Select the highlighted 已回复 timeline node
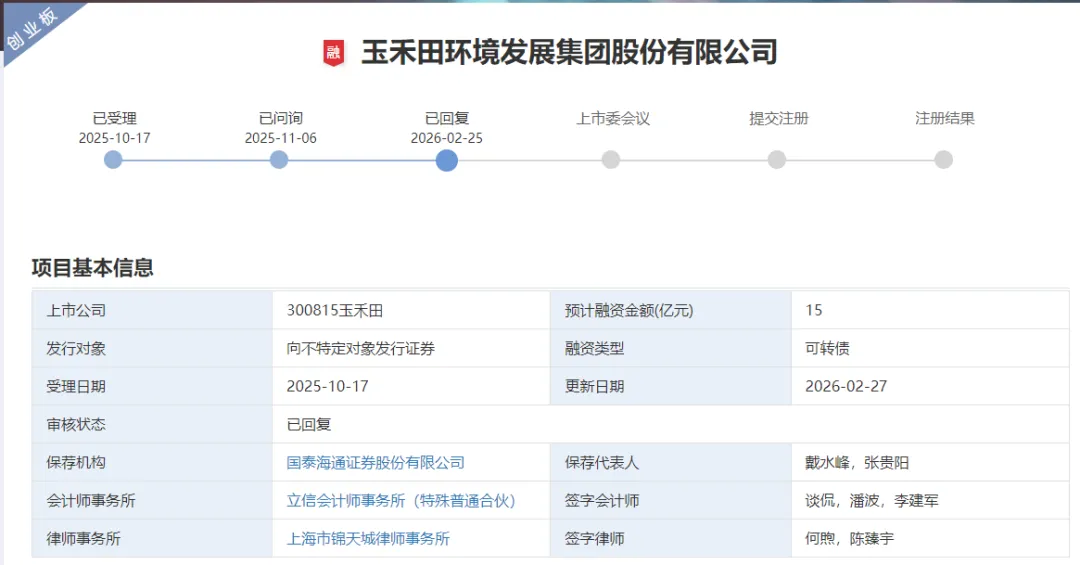 click(446, 161)
